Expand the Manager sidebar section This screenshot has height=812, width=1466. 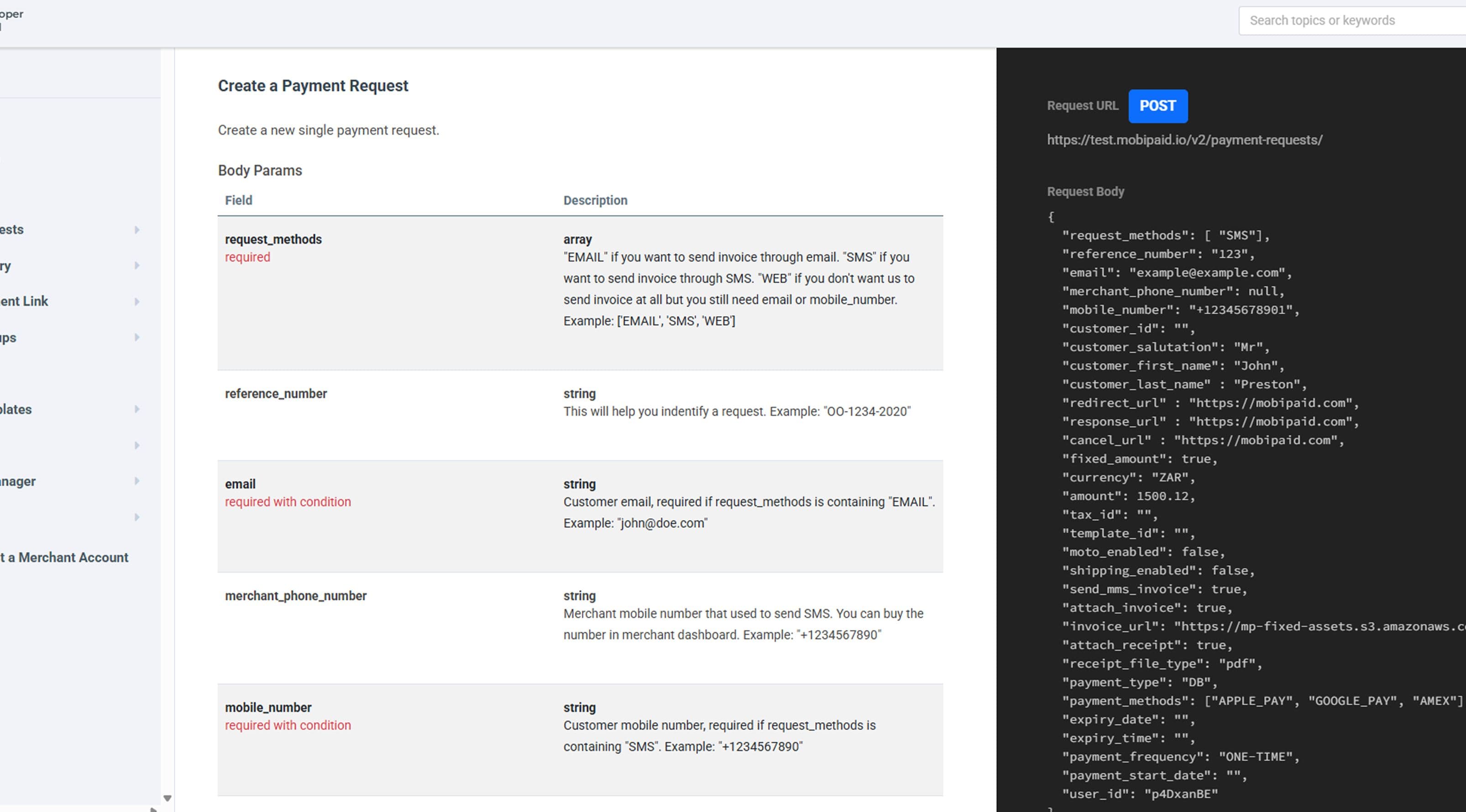(x=136, y=480)
